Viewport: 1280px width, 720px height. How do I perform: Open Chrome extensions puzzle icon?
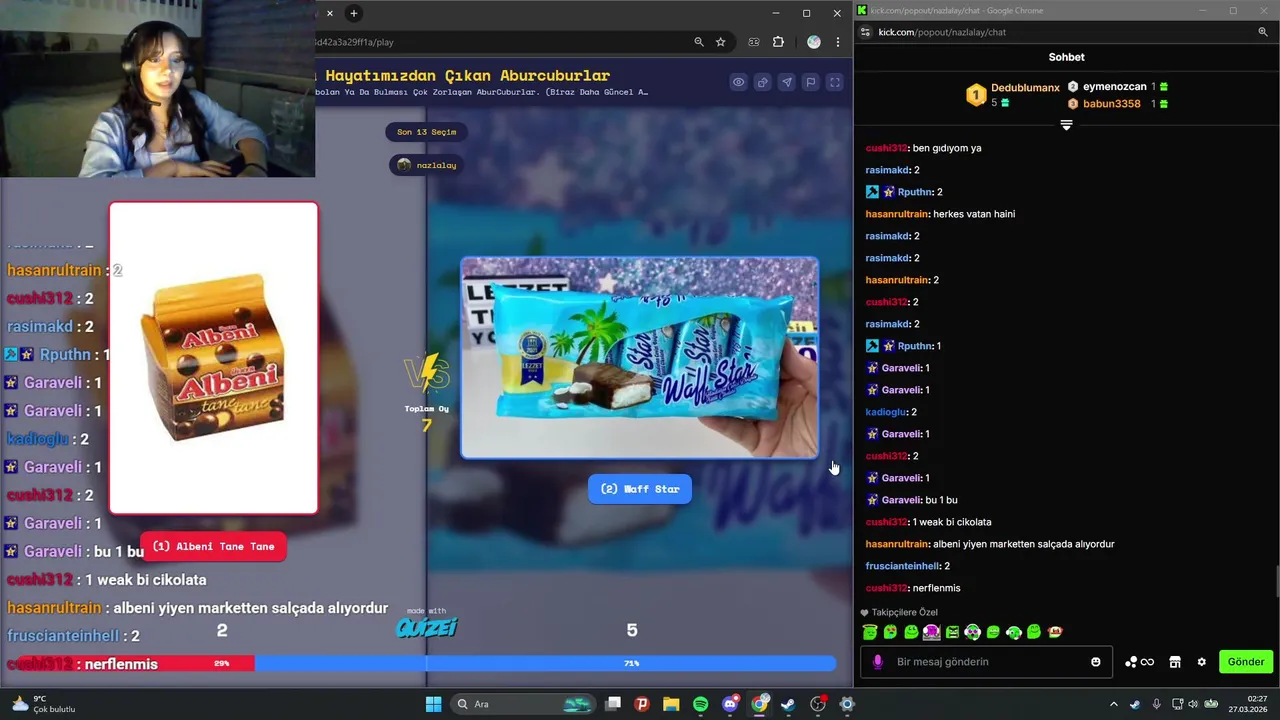pos(779,42)
